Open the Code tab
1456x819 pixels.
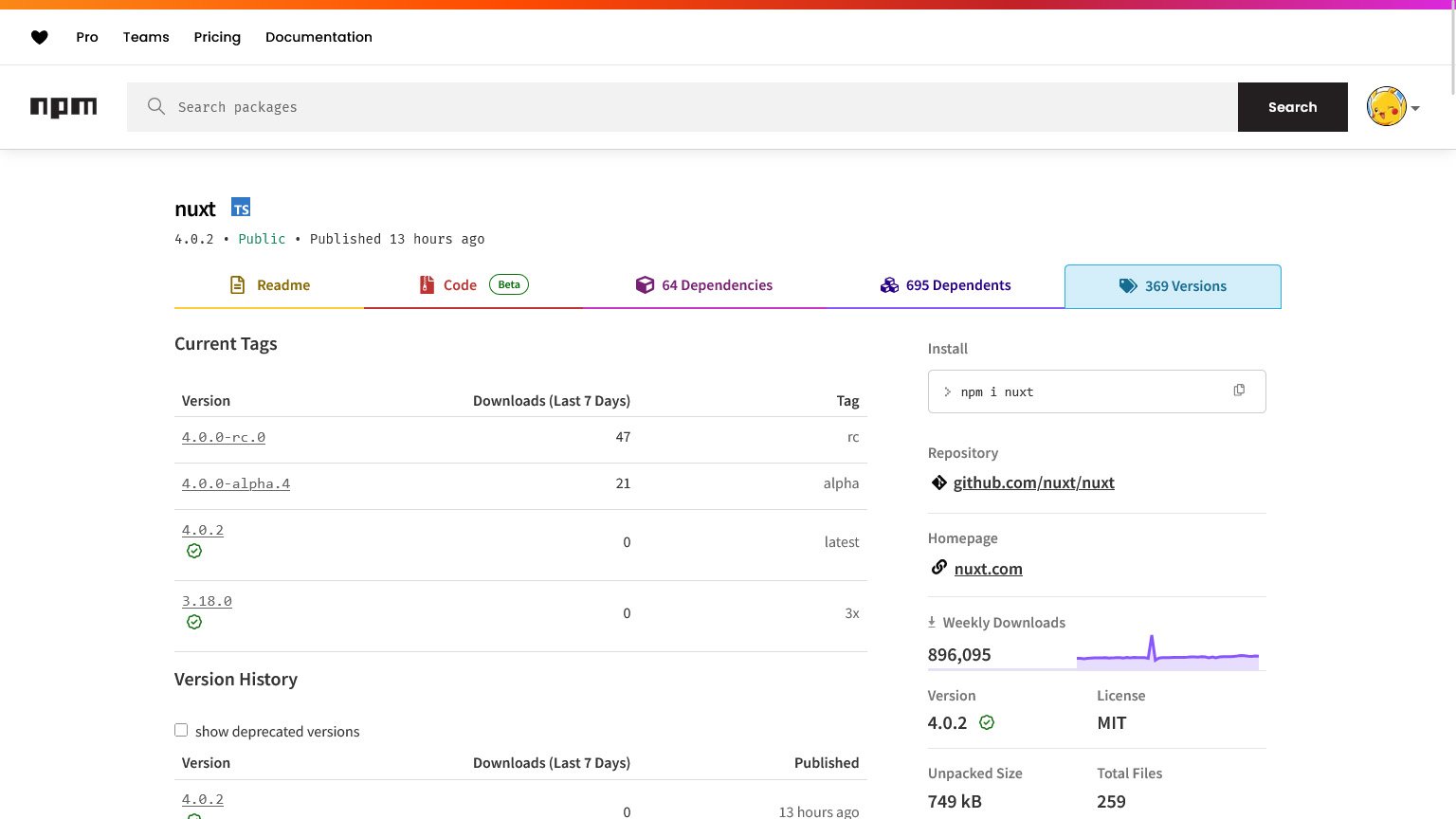pos(473,285)
